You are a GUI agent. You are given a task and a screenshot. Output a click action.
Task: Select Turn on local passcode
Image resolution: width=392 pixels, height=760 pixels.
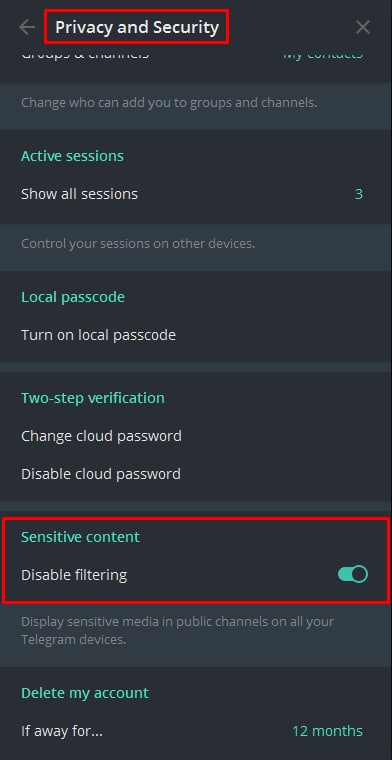[x=196, y=334]
